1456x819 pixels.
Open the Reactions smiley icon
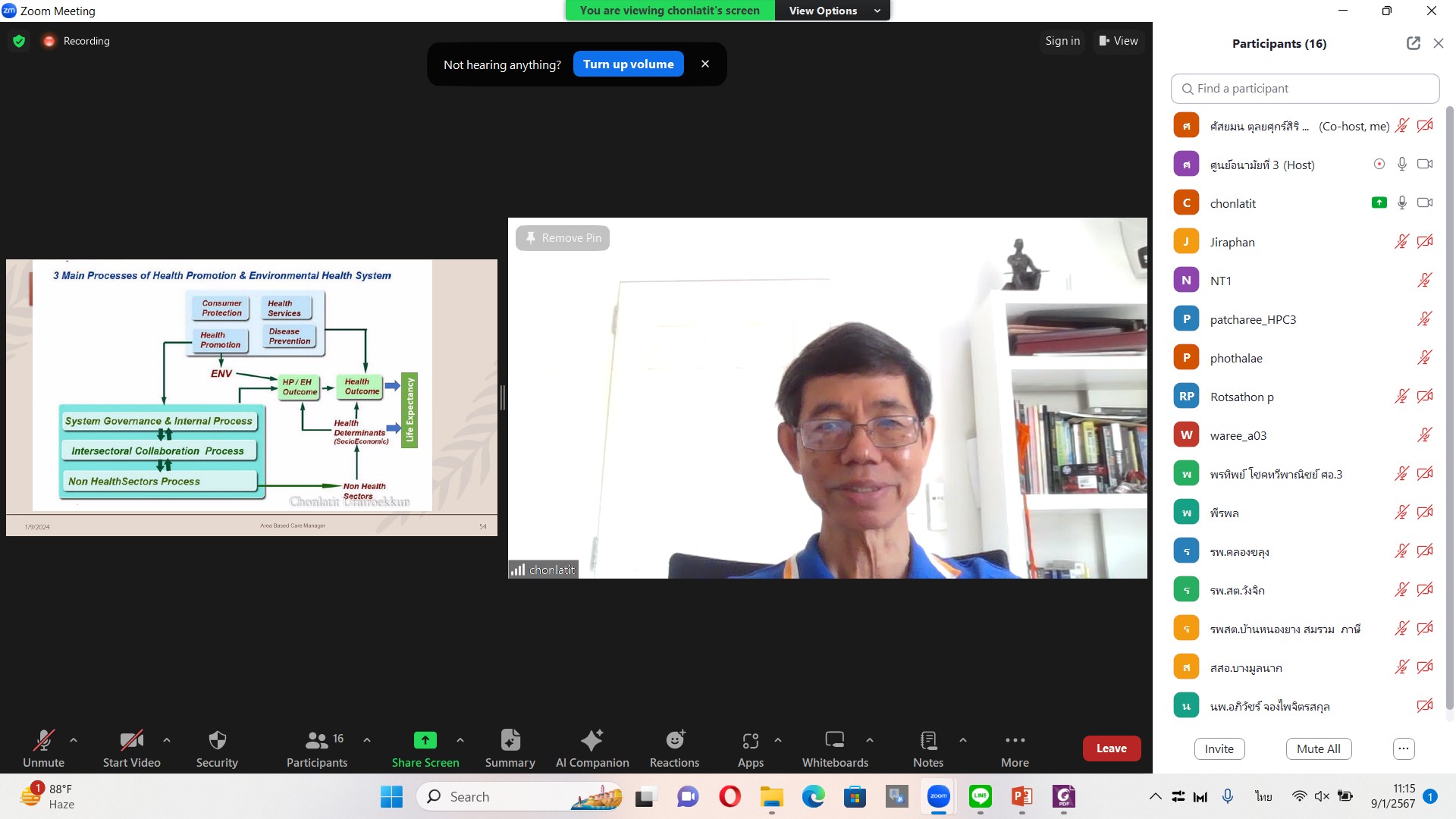(x=675, y=739)
